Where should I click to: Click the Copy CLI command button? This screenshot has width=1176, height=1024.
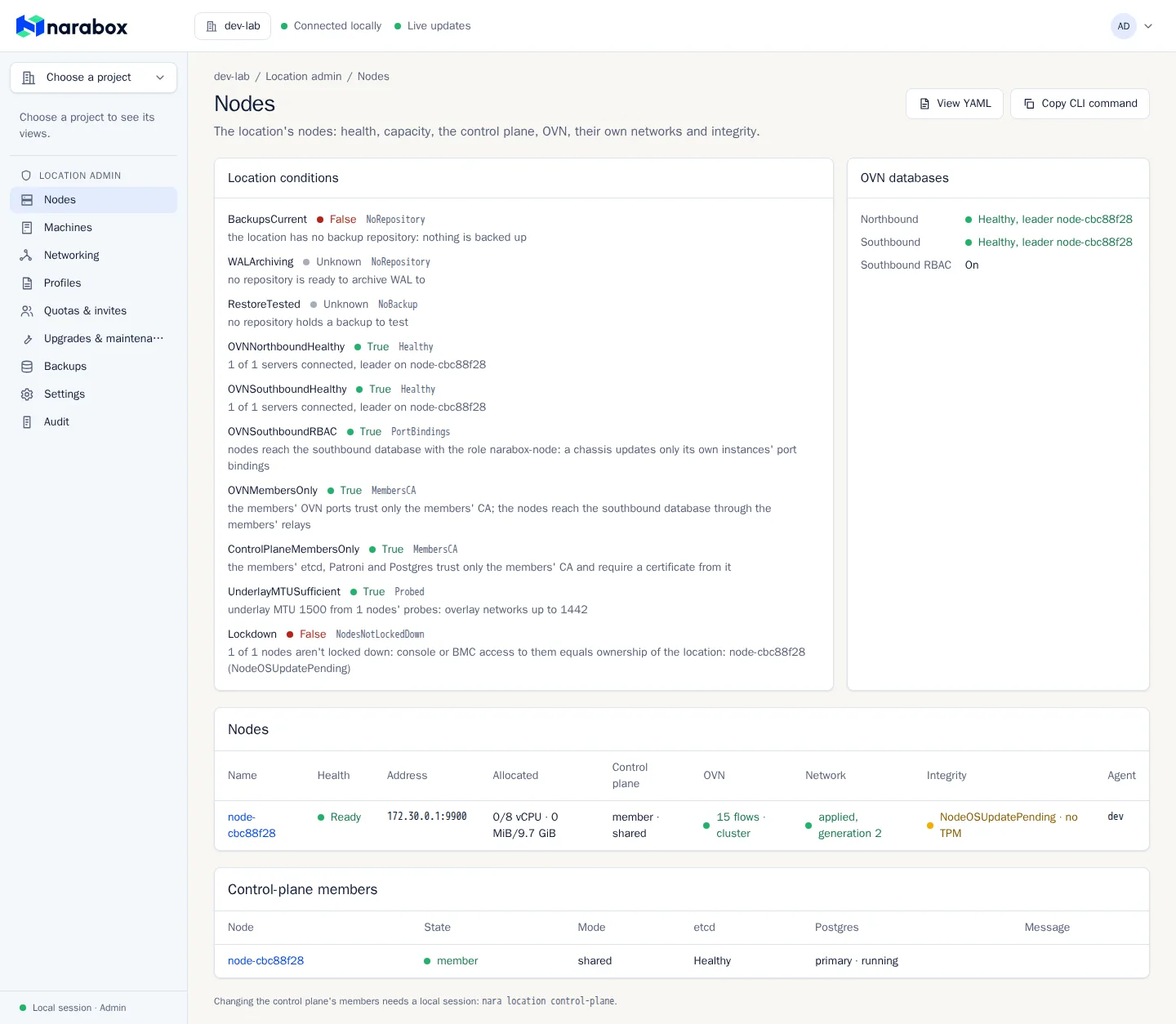(1080, 104)
